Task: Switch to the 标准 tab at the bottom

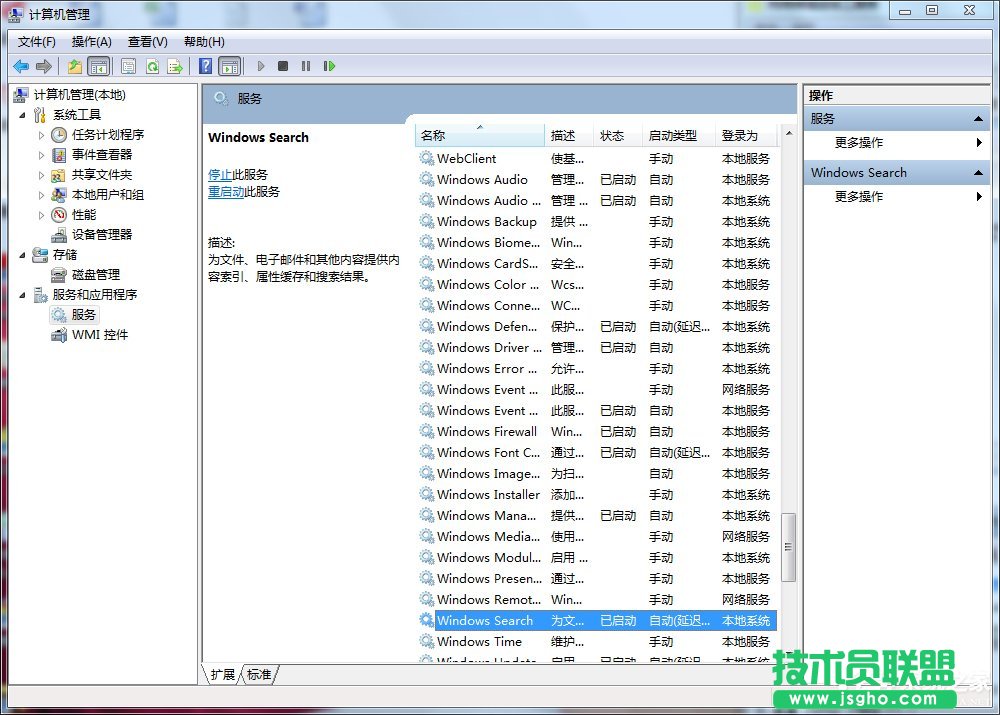Action: tap(258, 675)
